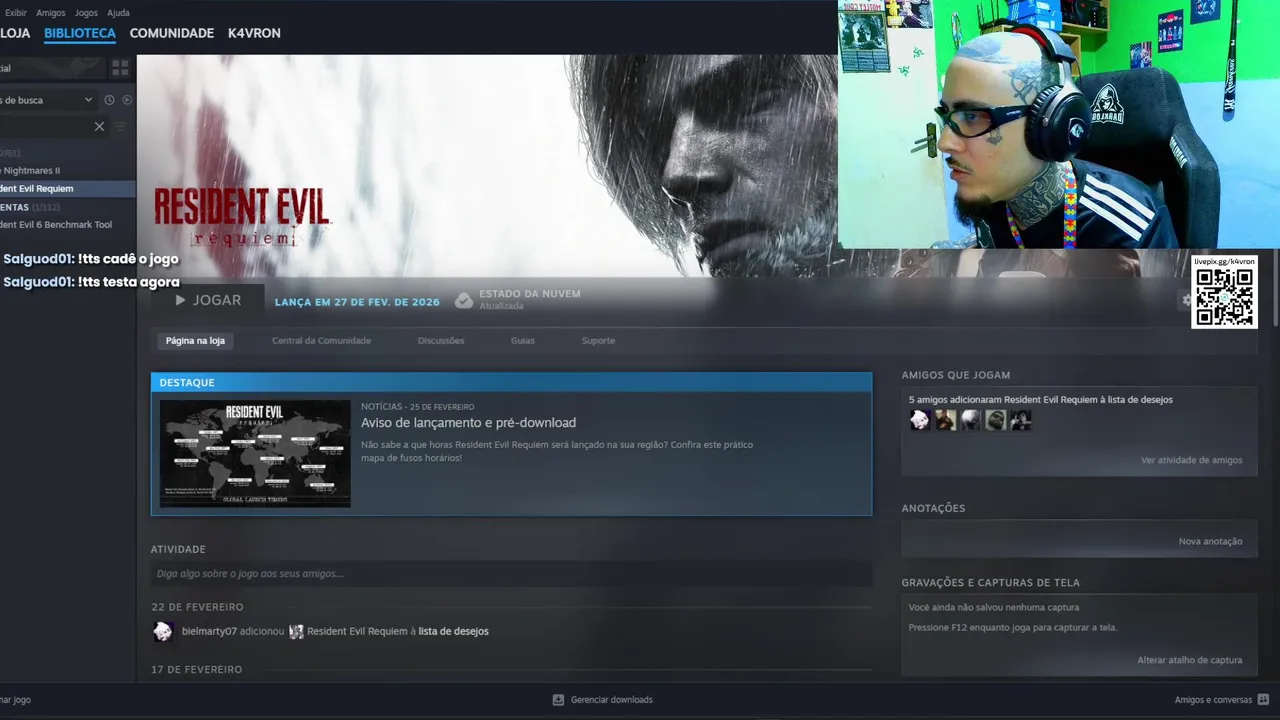This screenshot has height=720, width=1280.
Task: Click Ver atividade de amigos
Action: coord(1192,461)
